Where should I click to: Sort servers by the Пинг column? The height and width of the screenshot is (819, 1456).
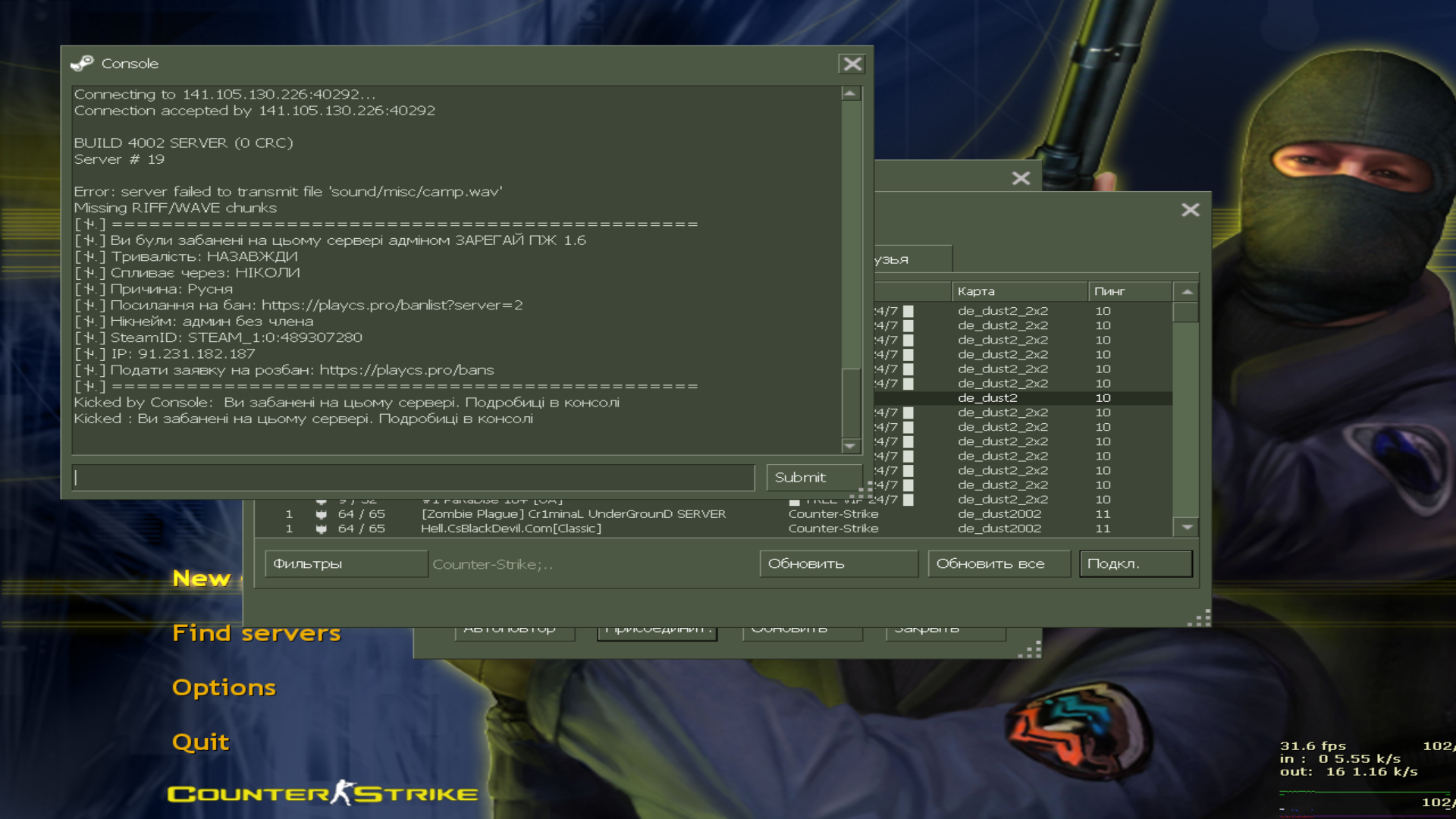[1130, 292]
